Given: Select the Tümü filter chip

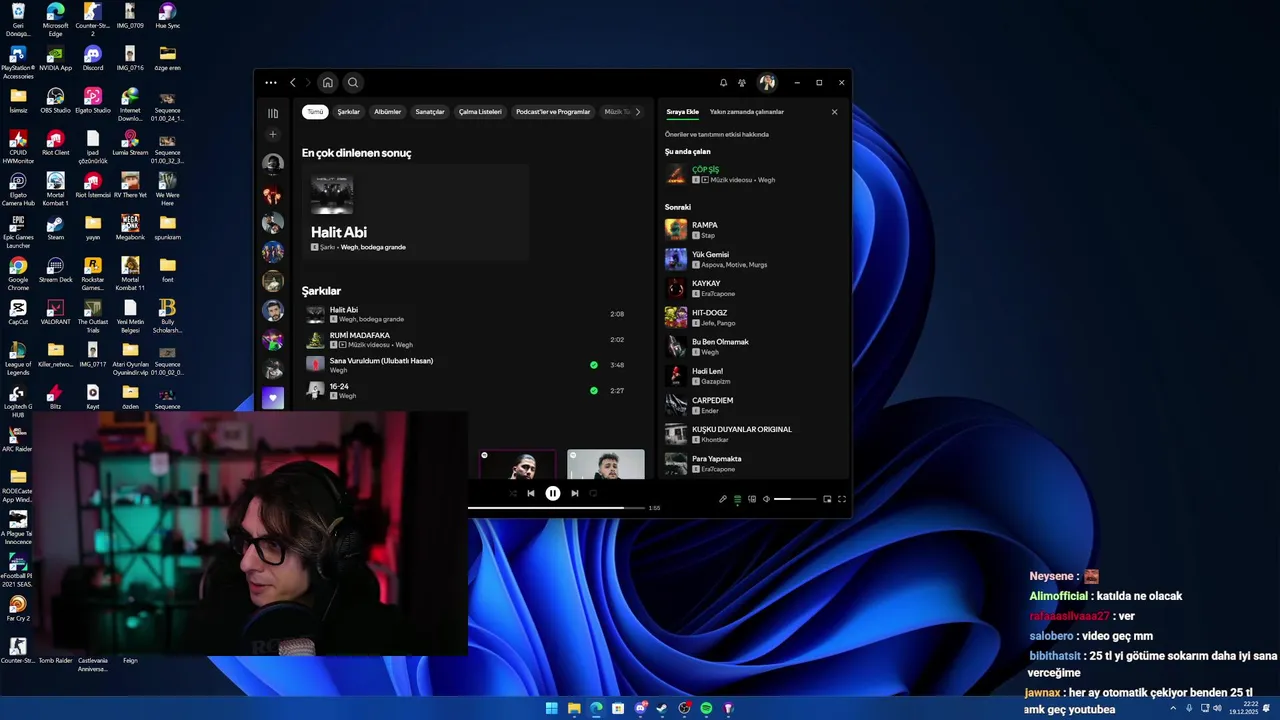Looking at the screenshot, I should tap(315, 112).
